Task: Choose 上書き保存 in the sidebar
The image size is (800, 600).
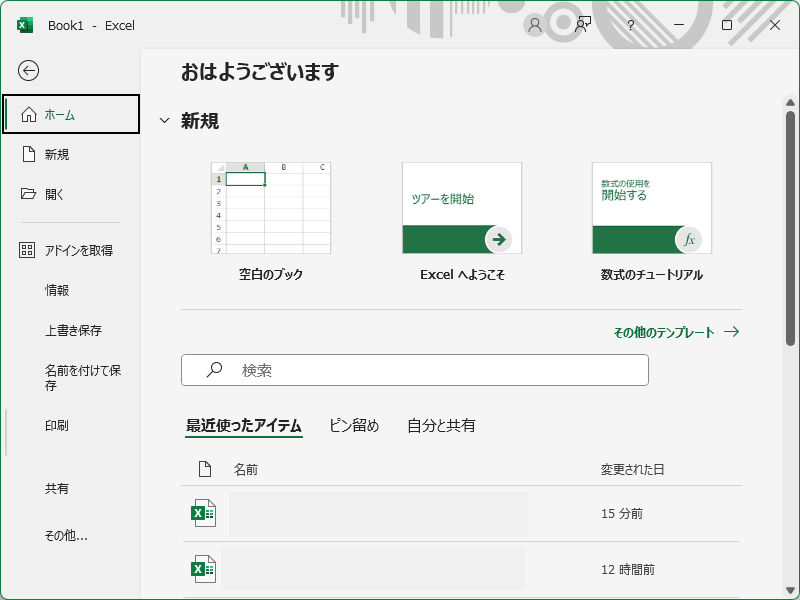Action: pyautogui.click(x=71, y=330)
